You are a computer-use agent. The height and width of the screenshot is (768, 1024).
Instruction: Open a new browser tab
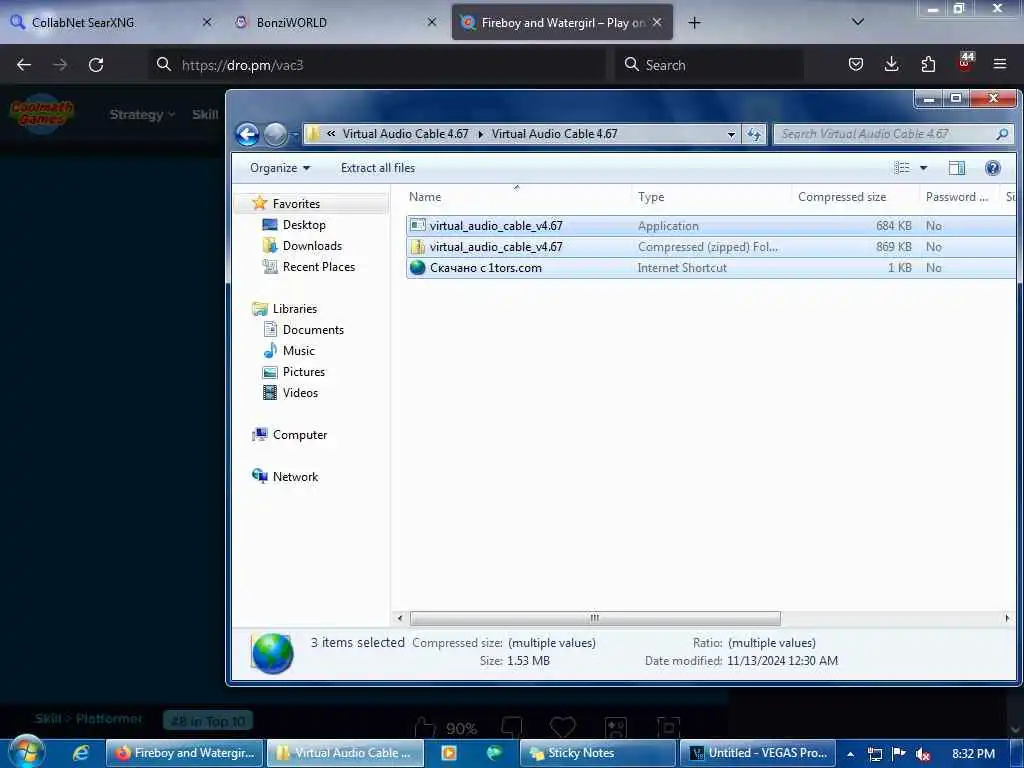pos(694,23)
